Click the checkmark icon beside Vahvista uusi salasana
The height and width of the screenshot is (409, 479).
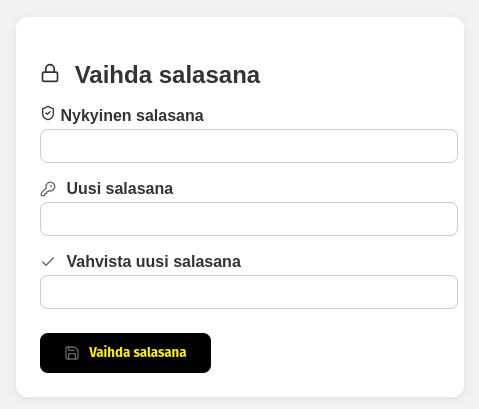[x=48, y=262]
